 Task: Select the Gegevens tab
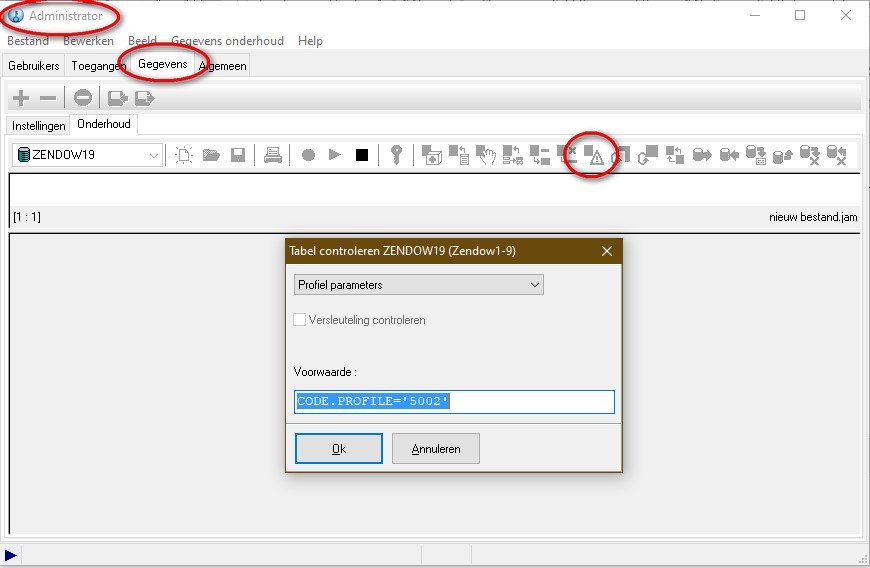point(163,64)
